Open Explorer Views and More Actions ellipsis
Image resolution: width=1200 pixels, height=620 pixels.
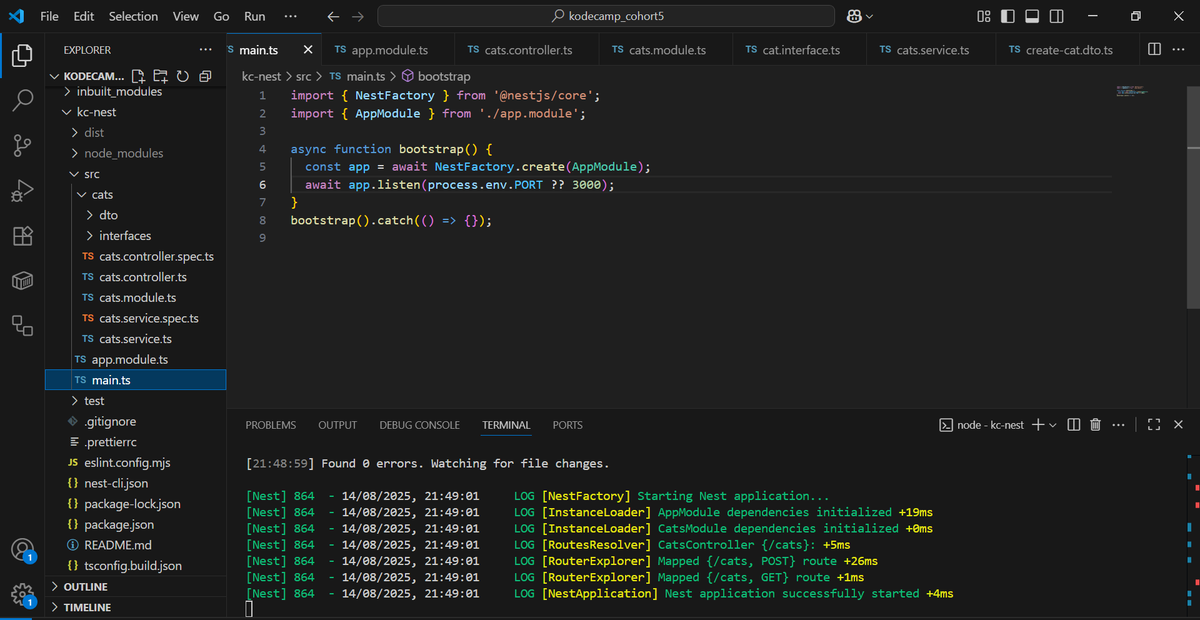tap(205, 49)
